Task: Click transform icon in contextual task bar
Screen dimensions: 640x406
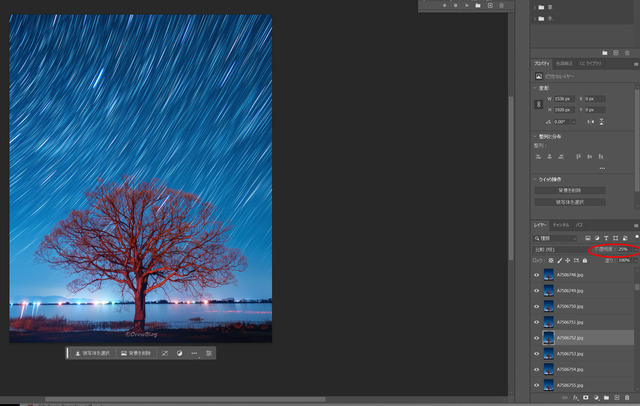Action: click(x=164, y=353)
